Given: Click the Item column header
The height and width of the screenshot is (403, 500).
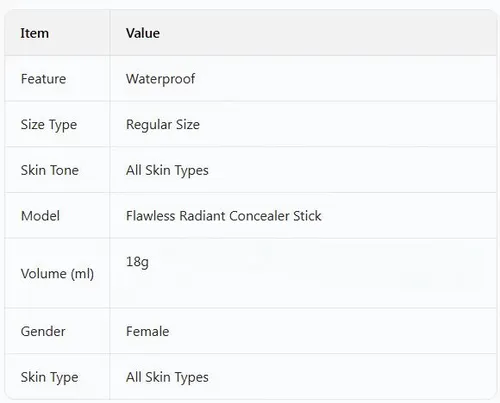Looking at the screenshot, I should pyautogui.click(x=35, y=33).
